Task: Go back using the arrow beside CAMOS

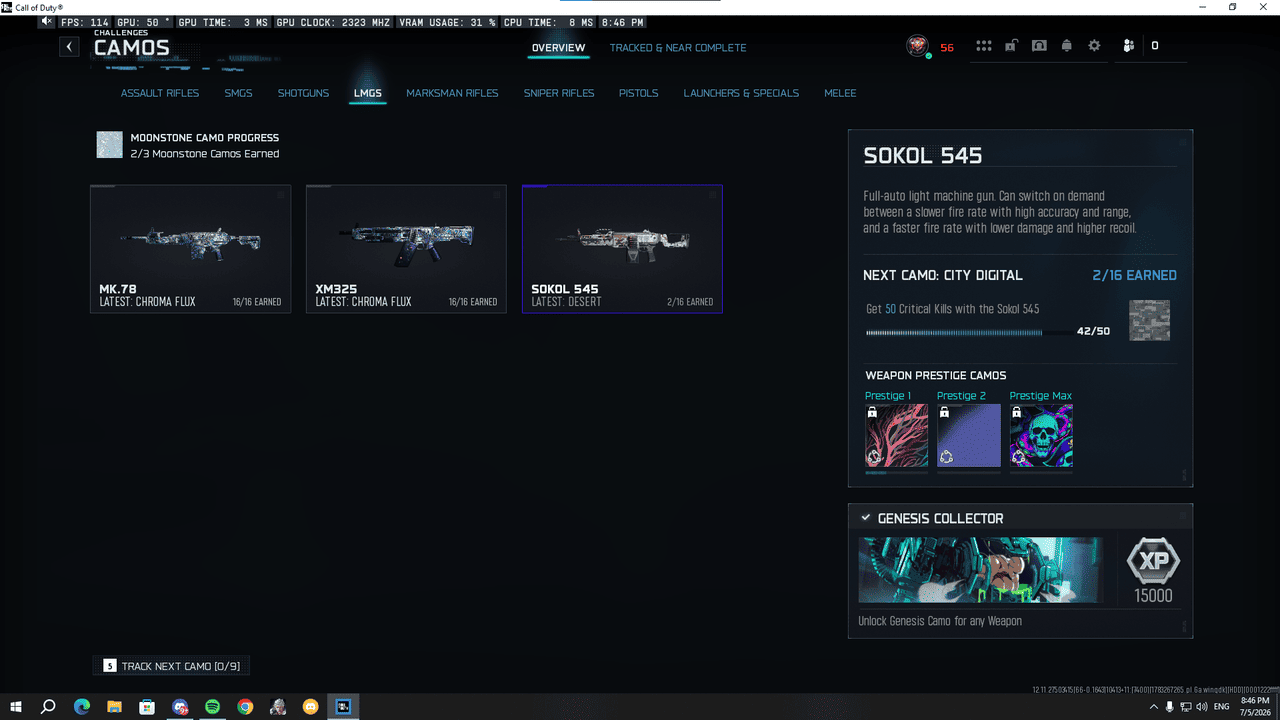Action: pyautogui.click(x=69, y=46)
